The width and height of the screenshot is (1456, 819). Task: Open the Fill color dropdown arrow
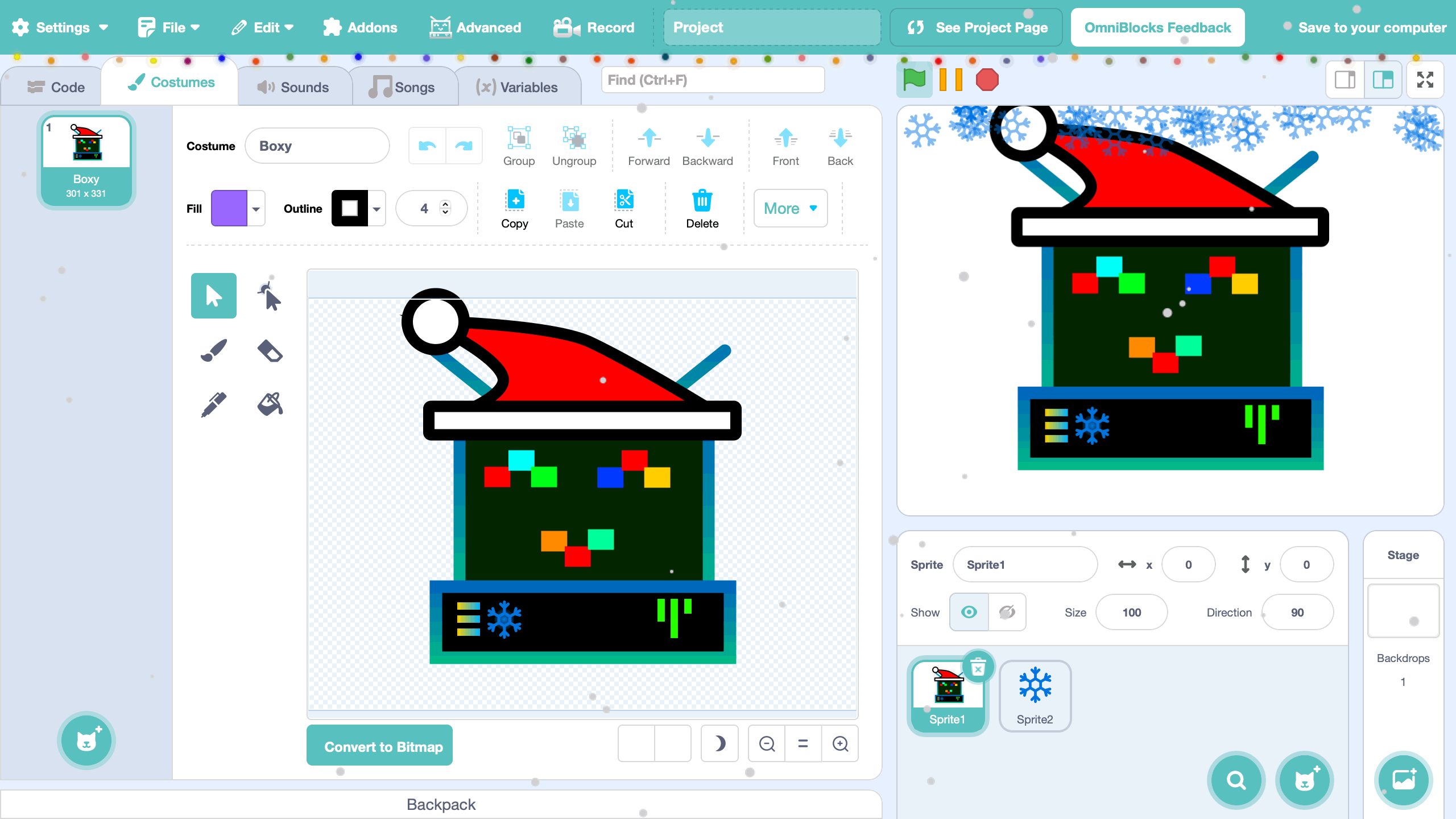[x=257, y=209]
